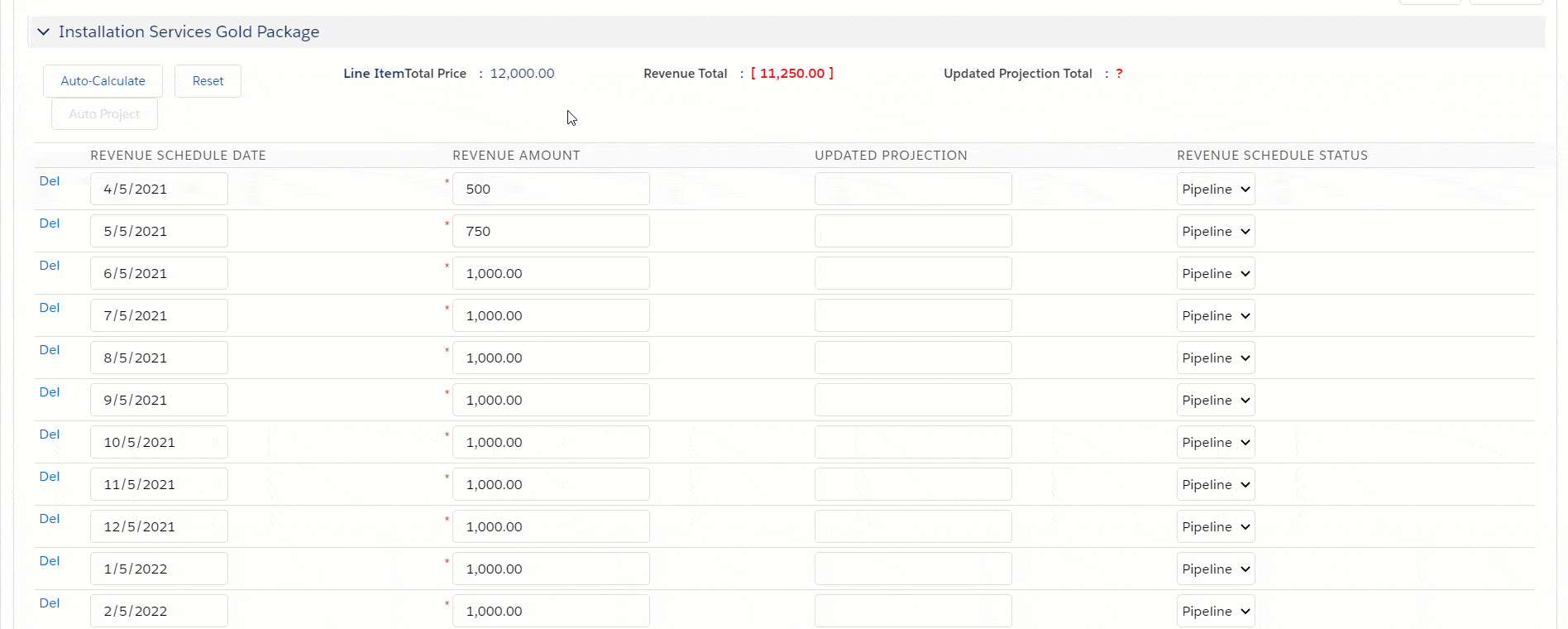Open status dropdown for the 2/5/2022 row
The image size is (1568, 629).
point(1215,612)
